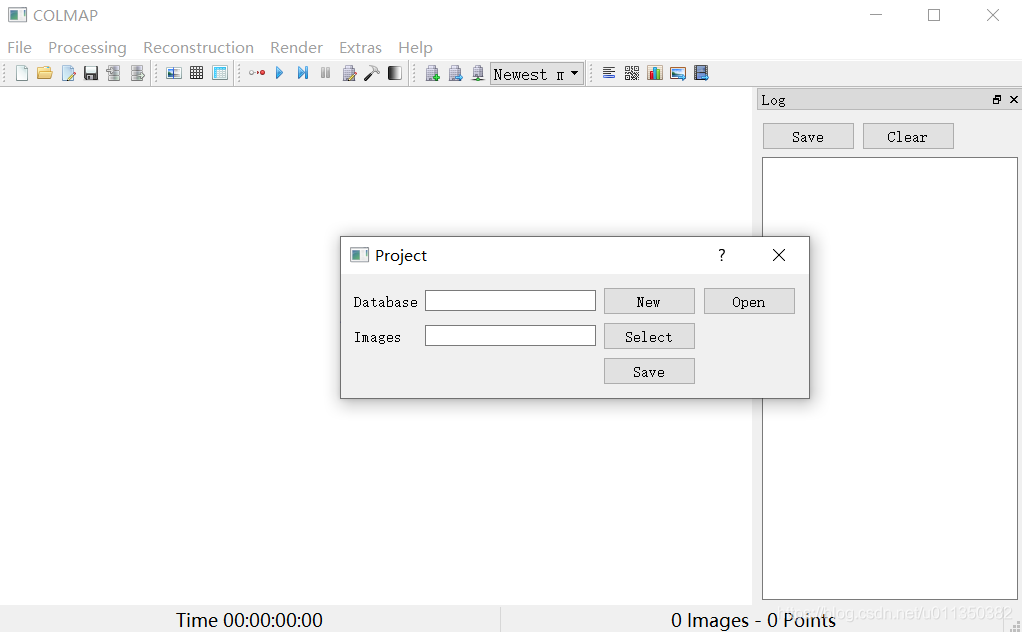Image resolution: width=1022 pixels, height=632 pixels.
Task: Open the Render options shading icon
Action: click(x=394, y=72)
